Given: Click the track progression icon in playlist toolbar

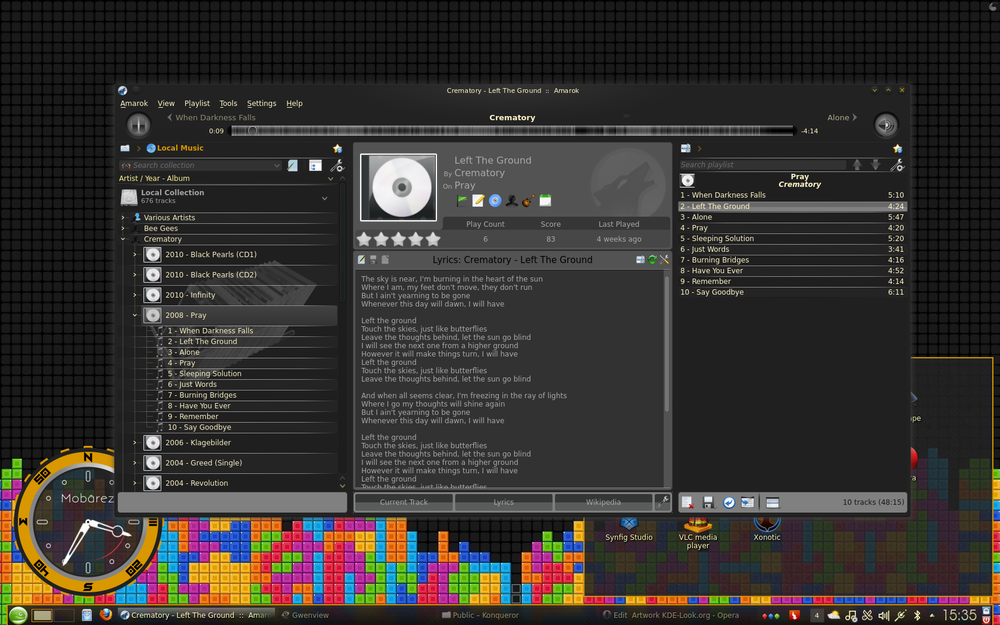Looking at the screenshot, I should [747, 503].
